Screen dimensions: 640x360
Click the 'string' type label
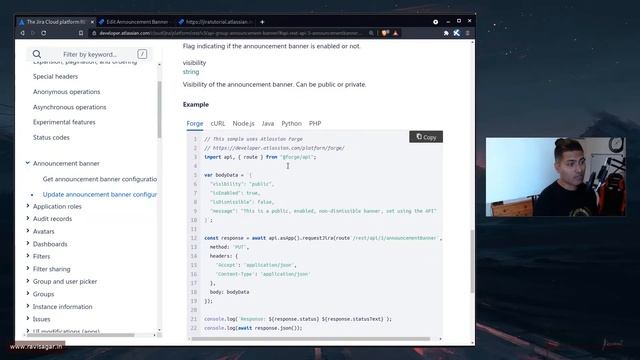click(x=191, y=72)
